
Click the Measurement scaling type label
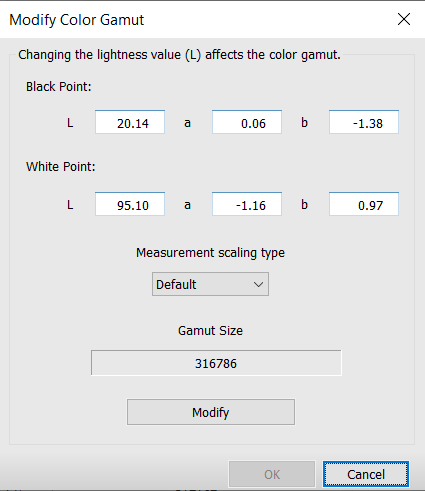click(210, 253)
